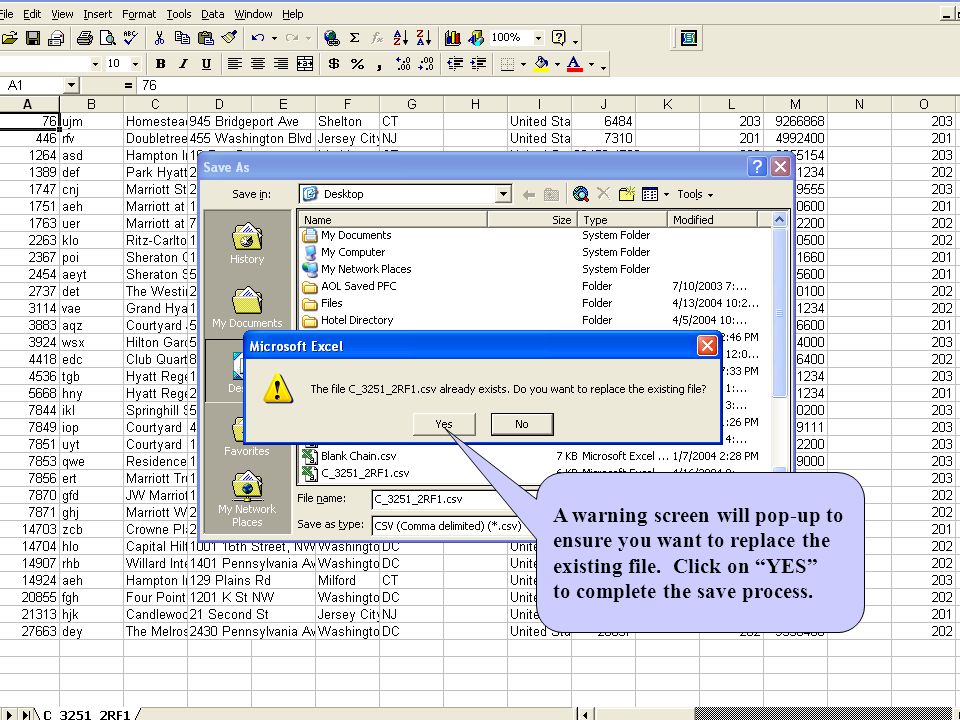Image resolution: width=960 pixels, height=720 pixels.
Task: Open Favorites shortcut in Save As sidebar
Action: (247, 435)
